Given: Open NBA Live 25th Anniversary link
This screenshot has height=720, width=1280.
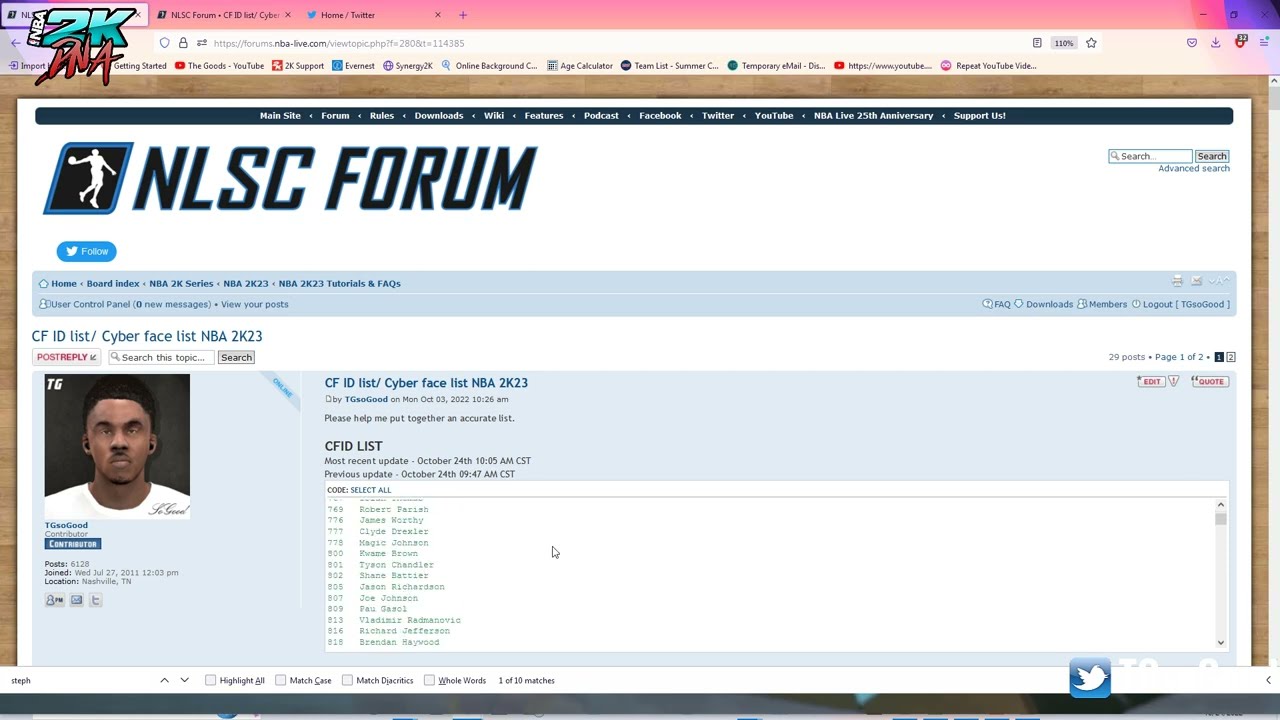Looking at the screenshot, I should coord(873,115).
